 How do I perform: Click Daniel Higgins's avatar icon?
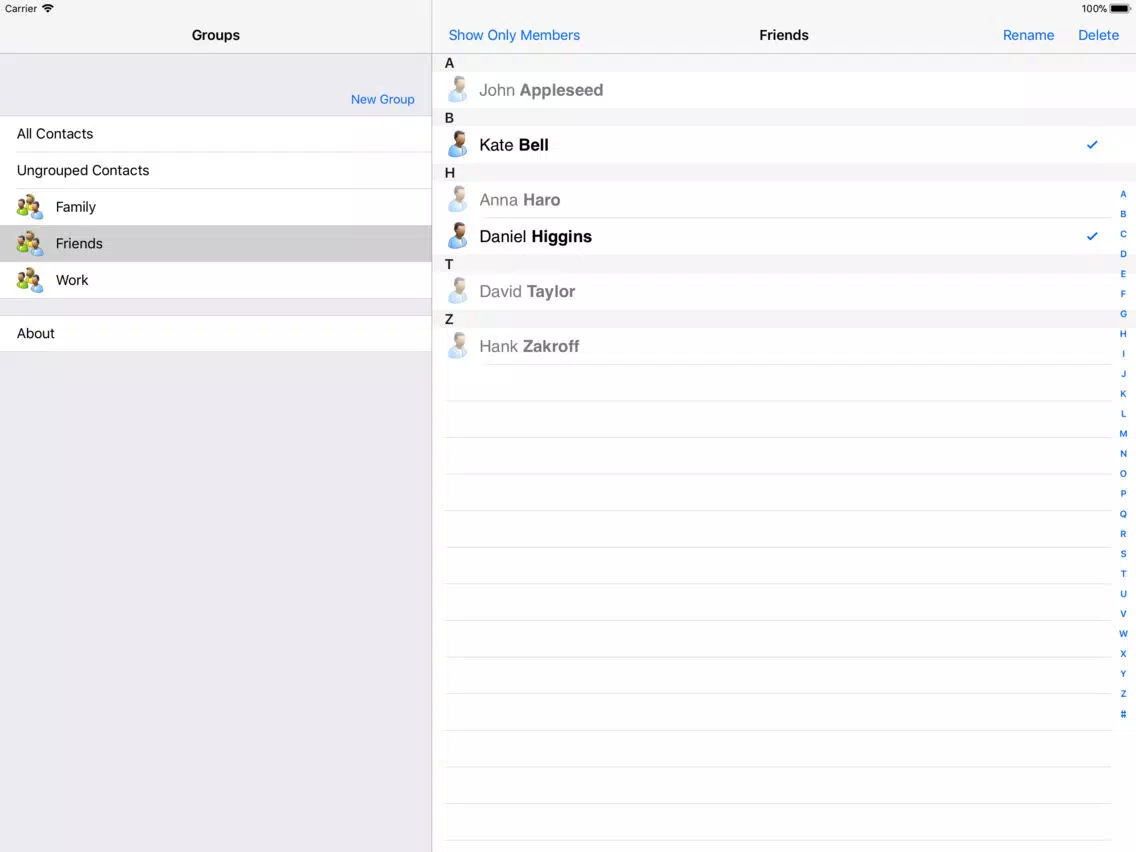(x=458, y=236)
